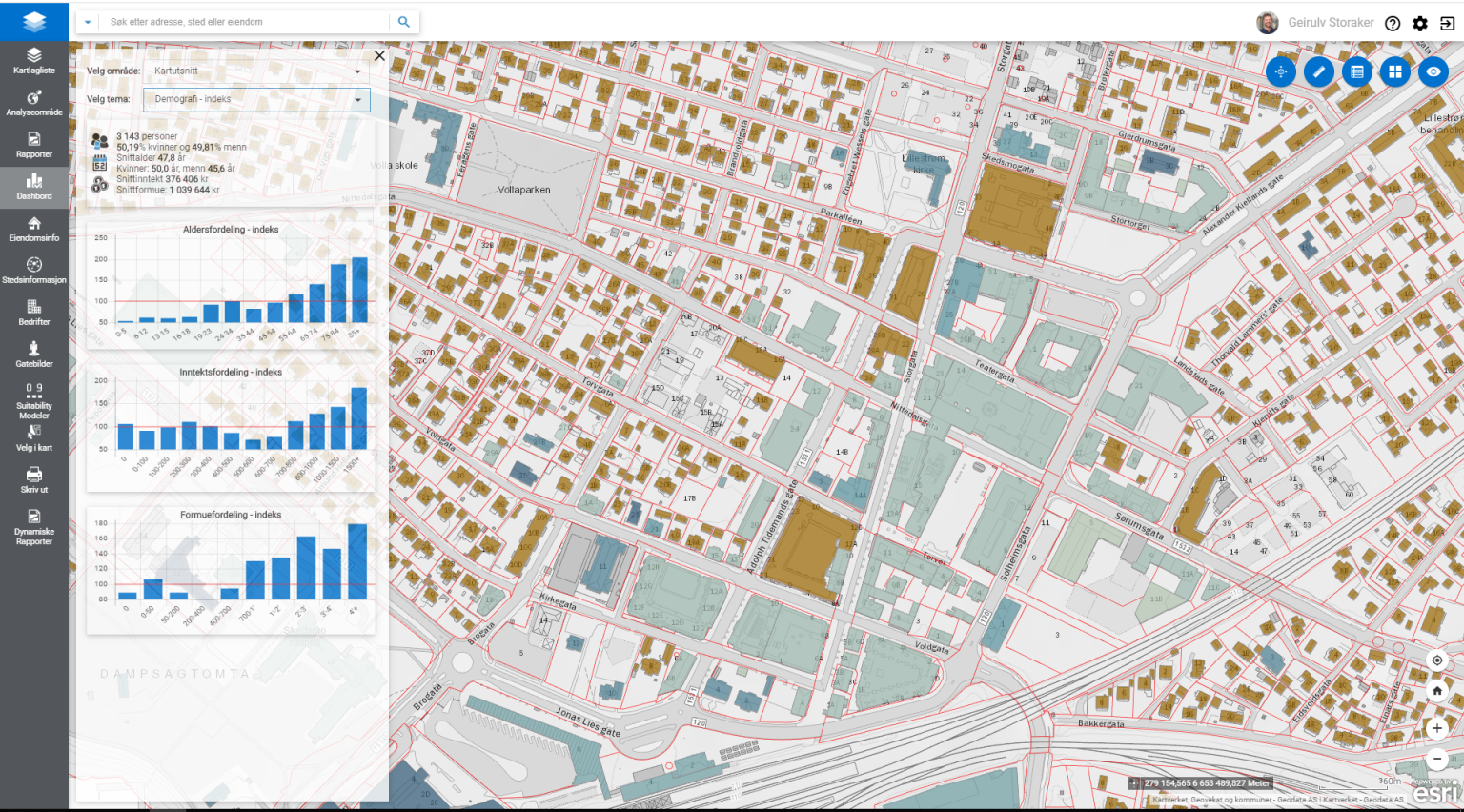Screen dimensions: 1464x812
Task: Open Stedsinformasjon in the sidebar
Action: 34,271
